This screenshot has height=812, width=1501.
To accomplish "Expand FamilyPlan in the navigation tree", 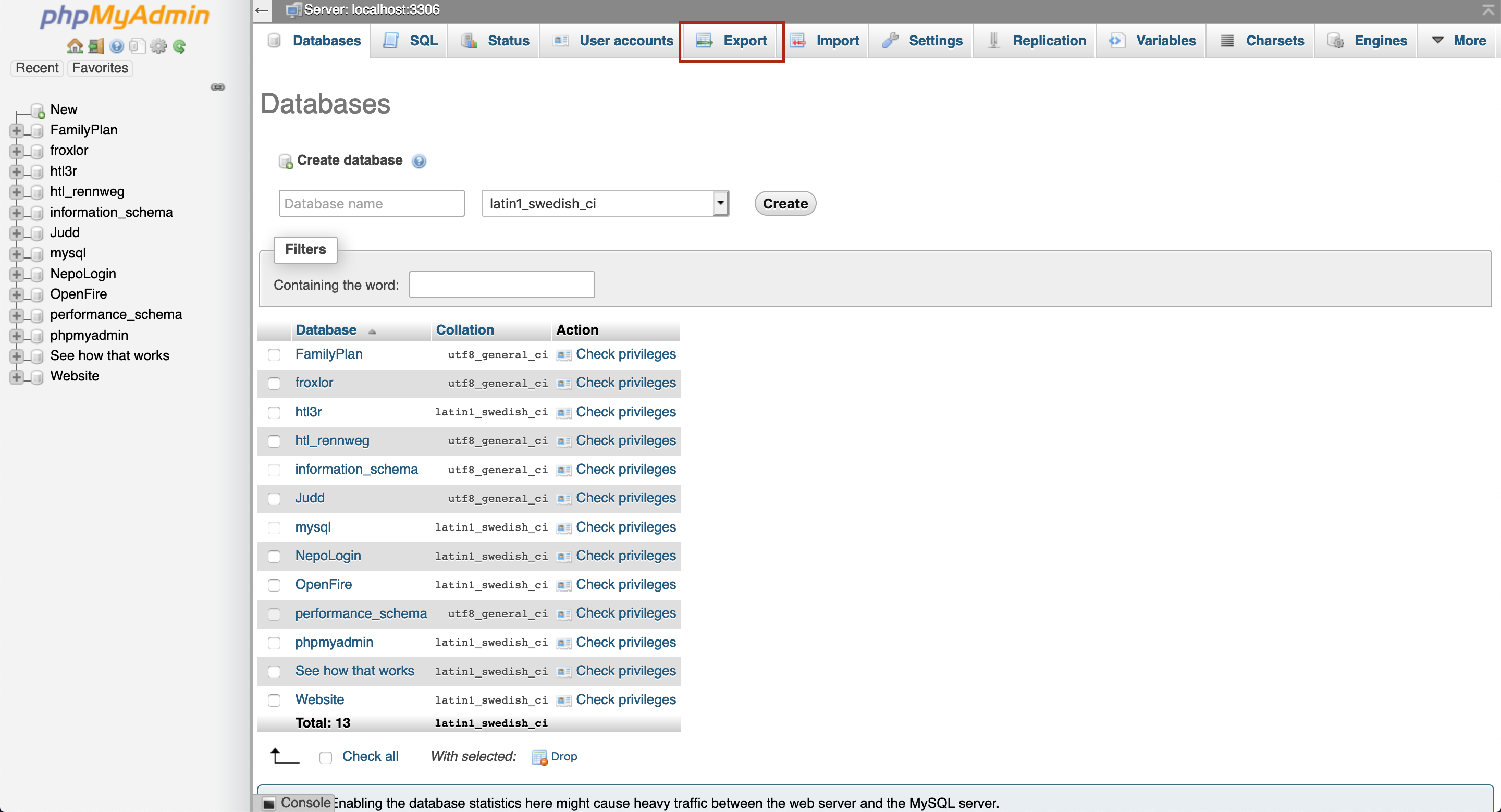I will (16, 130).
